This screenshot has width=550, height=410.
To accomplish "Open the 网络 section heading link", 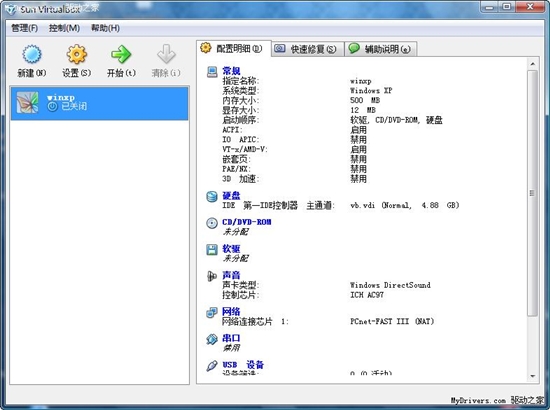I will coord(231,311).
